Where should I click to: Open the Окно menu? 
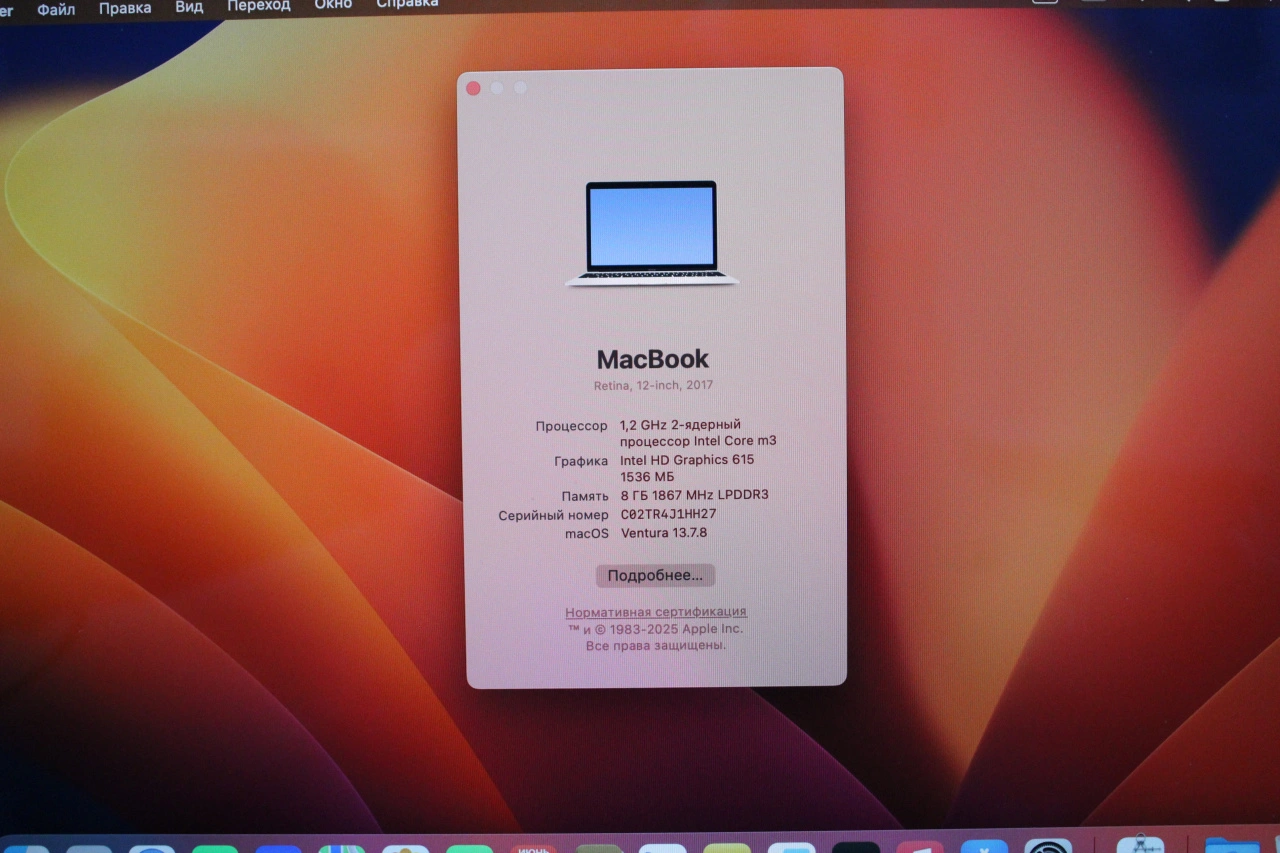[x=333, y=5]
